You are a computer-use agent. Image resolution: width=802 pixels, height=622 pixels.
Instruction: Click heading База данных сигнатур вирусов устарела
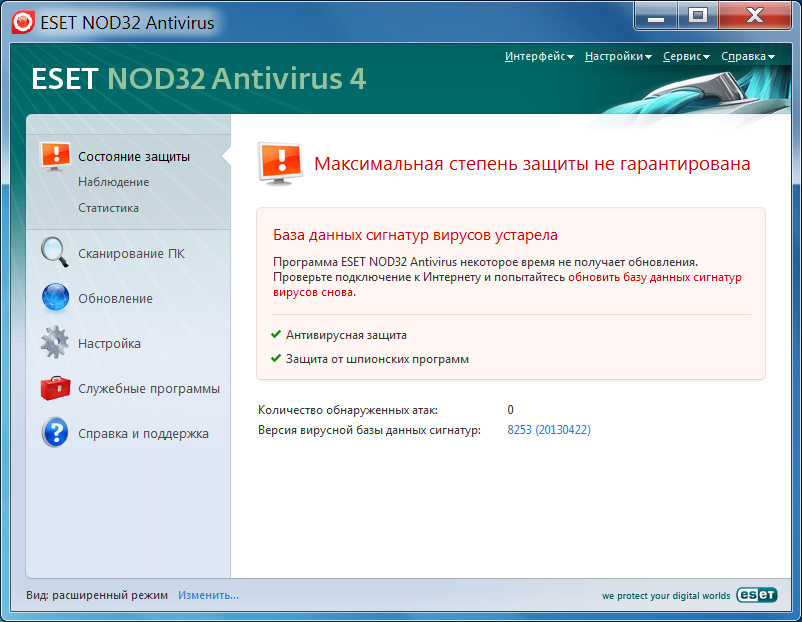(x=415, y=235)
